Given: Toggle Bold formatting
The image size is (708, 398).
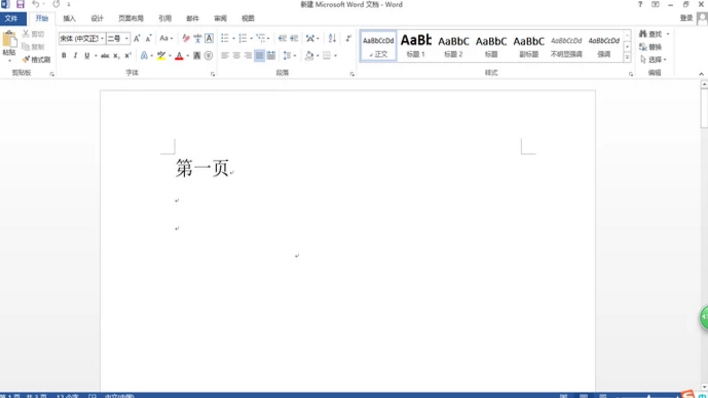Looking at the screenshot, I should [64, 56].
